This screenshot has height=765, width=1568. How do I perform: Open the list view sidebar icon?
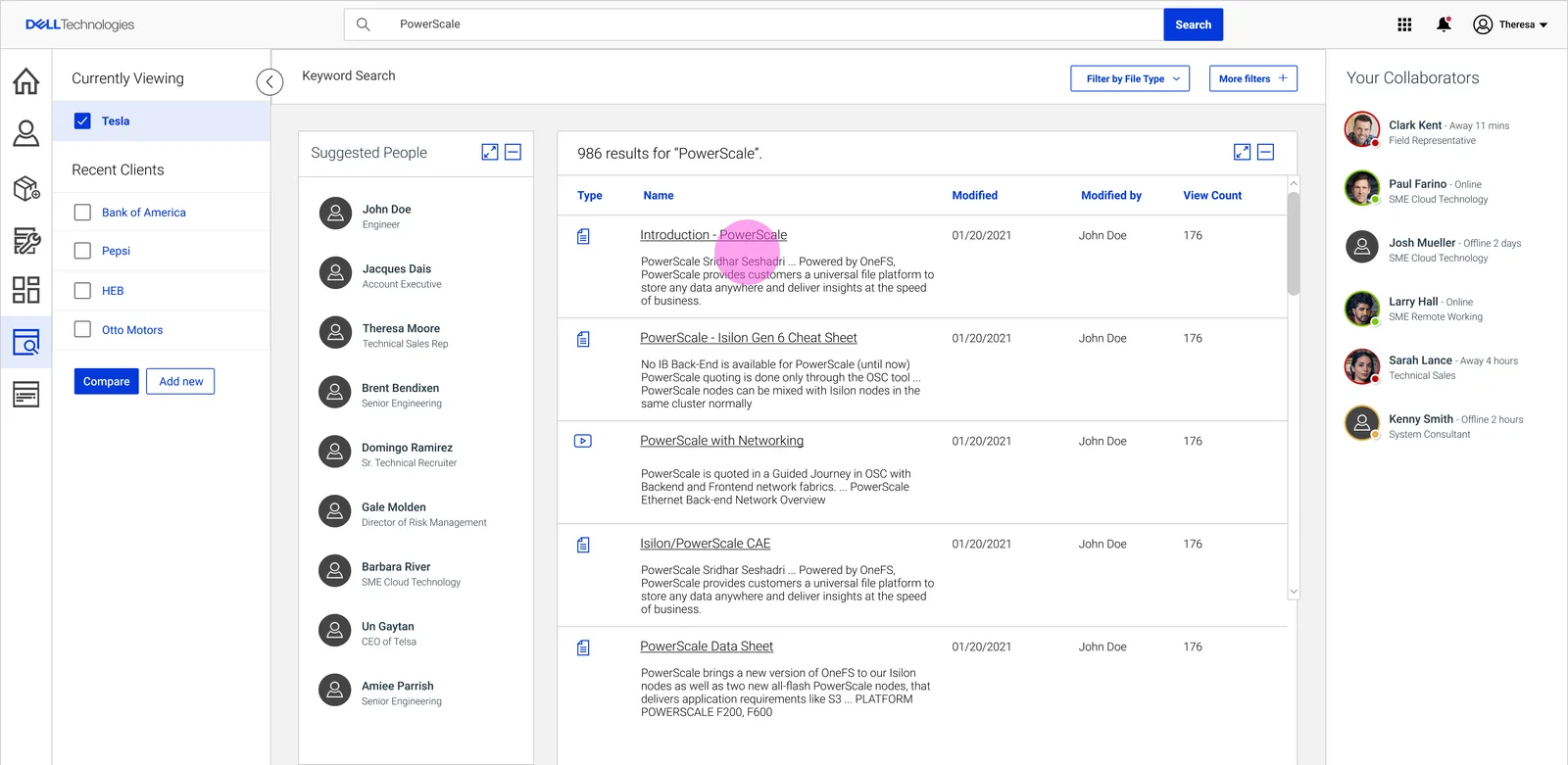point(26,395)
